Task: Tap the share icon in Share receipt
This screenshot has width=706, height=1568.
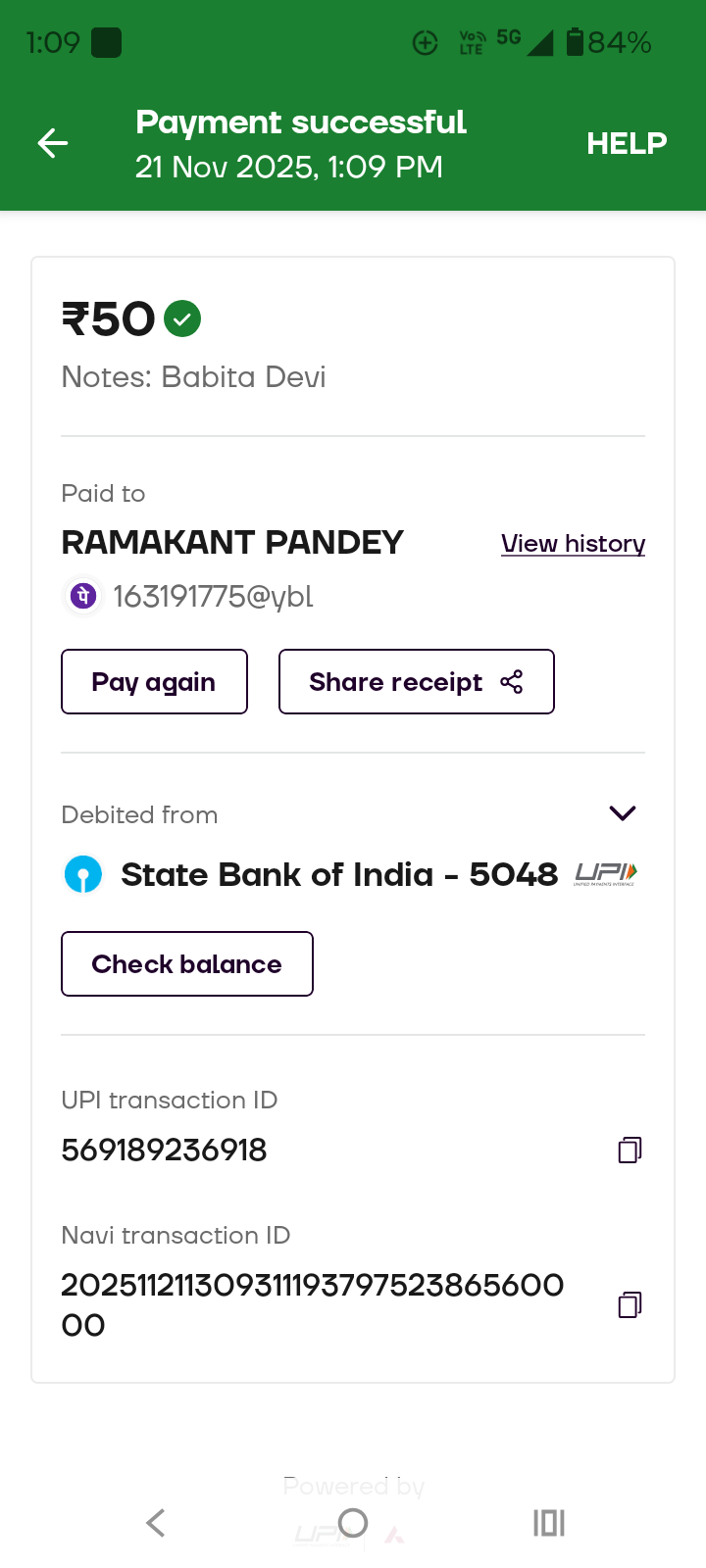Action: point(512,682)
